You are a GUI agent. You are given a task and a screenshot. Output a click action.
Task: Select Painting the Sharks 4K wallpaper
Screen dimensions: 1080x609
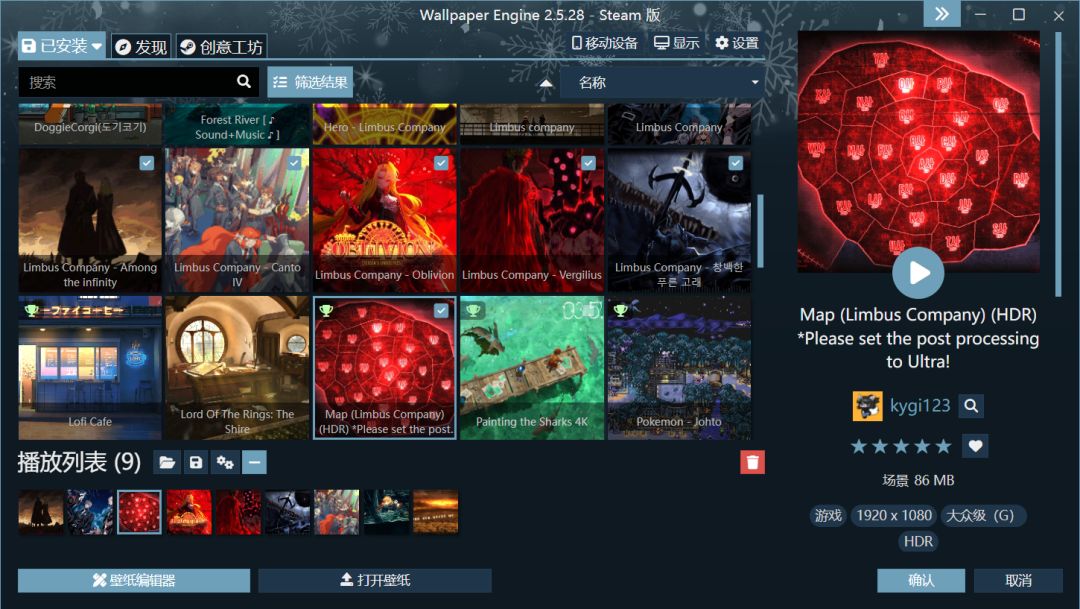[532, 368]
